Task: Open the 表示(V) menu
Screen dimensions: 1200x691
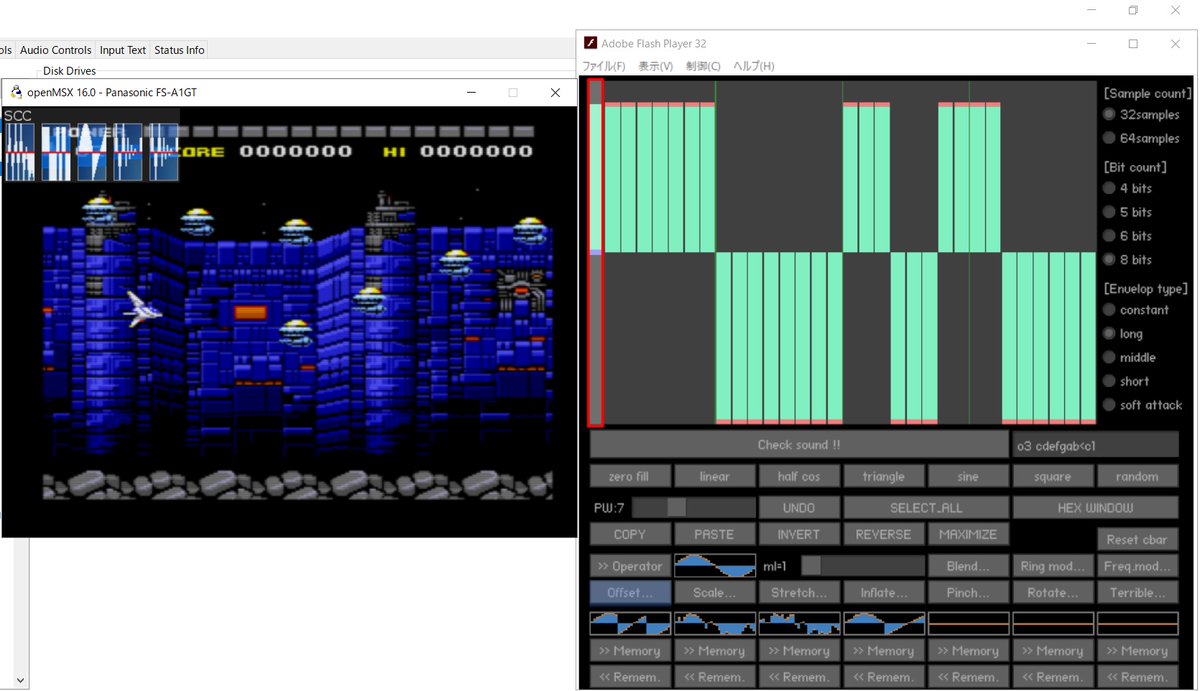Action: (x=654, y=66)
